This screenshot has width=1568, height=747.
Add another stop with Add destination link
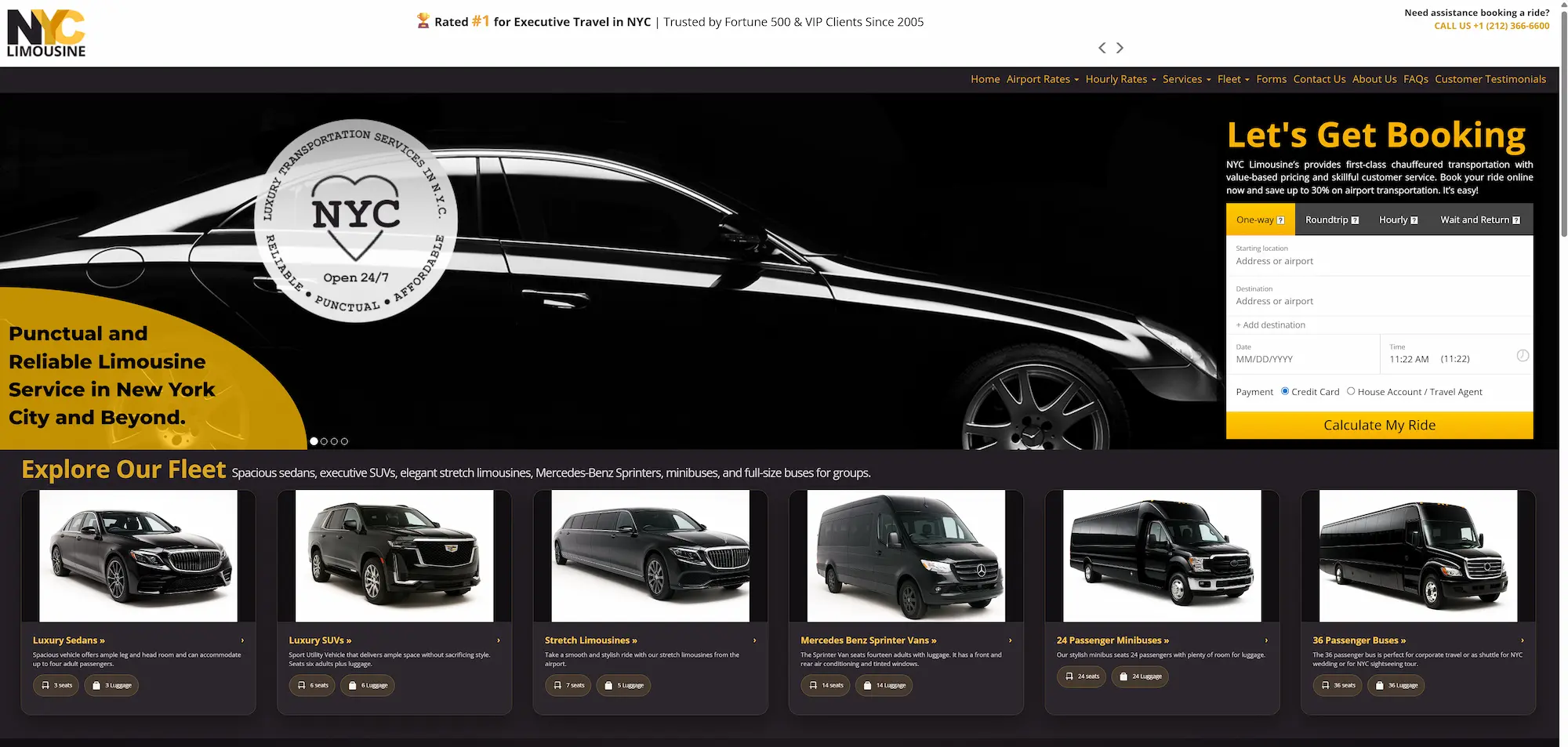click(1271, 325)
